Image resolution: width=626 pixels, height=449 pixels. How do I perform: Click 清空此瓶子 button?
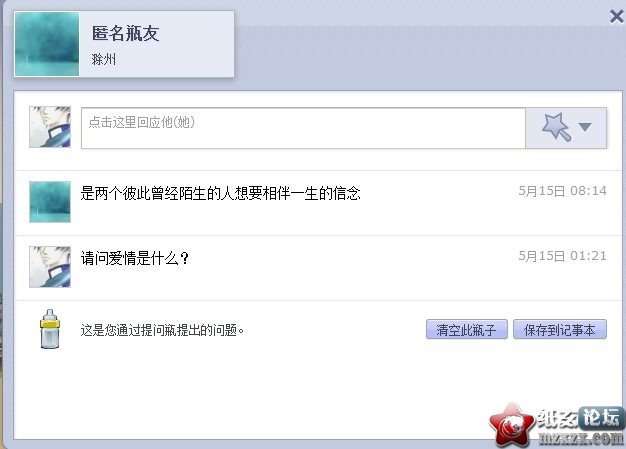click(467, 330)
